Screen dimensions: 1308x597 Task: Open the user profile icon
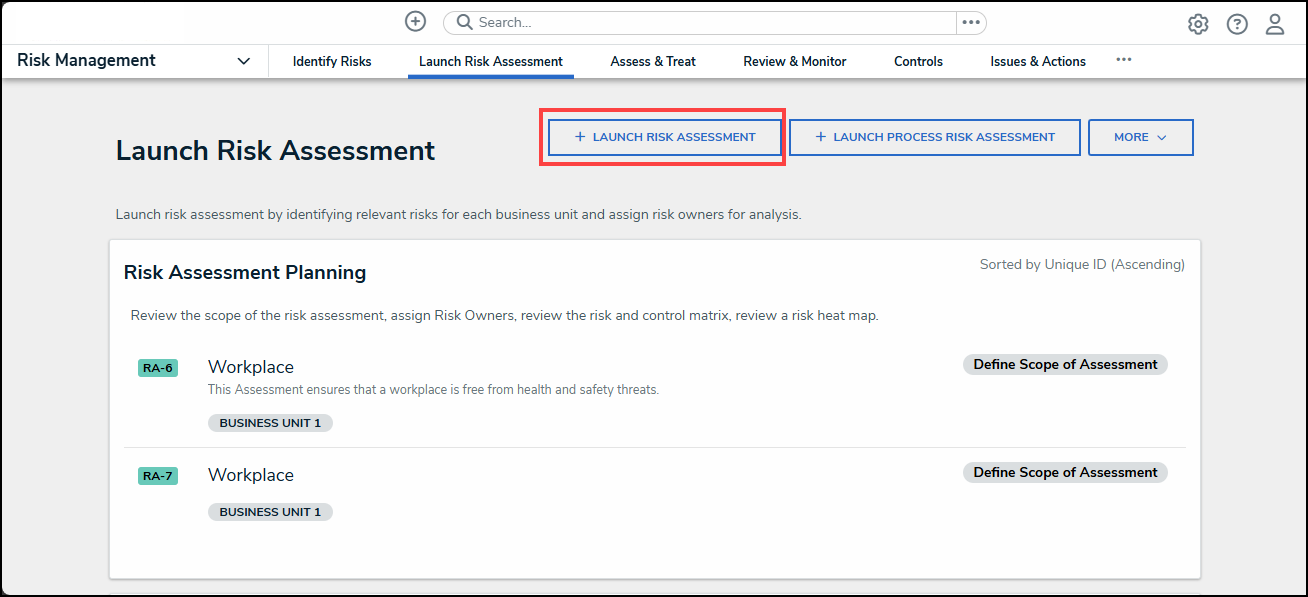[1275, 24]
